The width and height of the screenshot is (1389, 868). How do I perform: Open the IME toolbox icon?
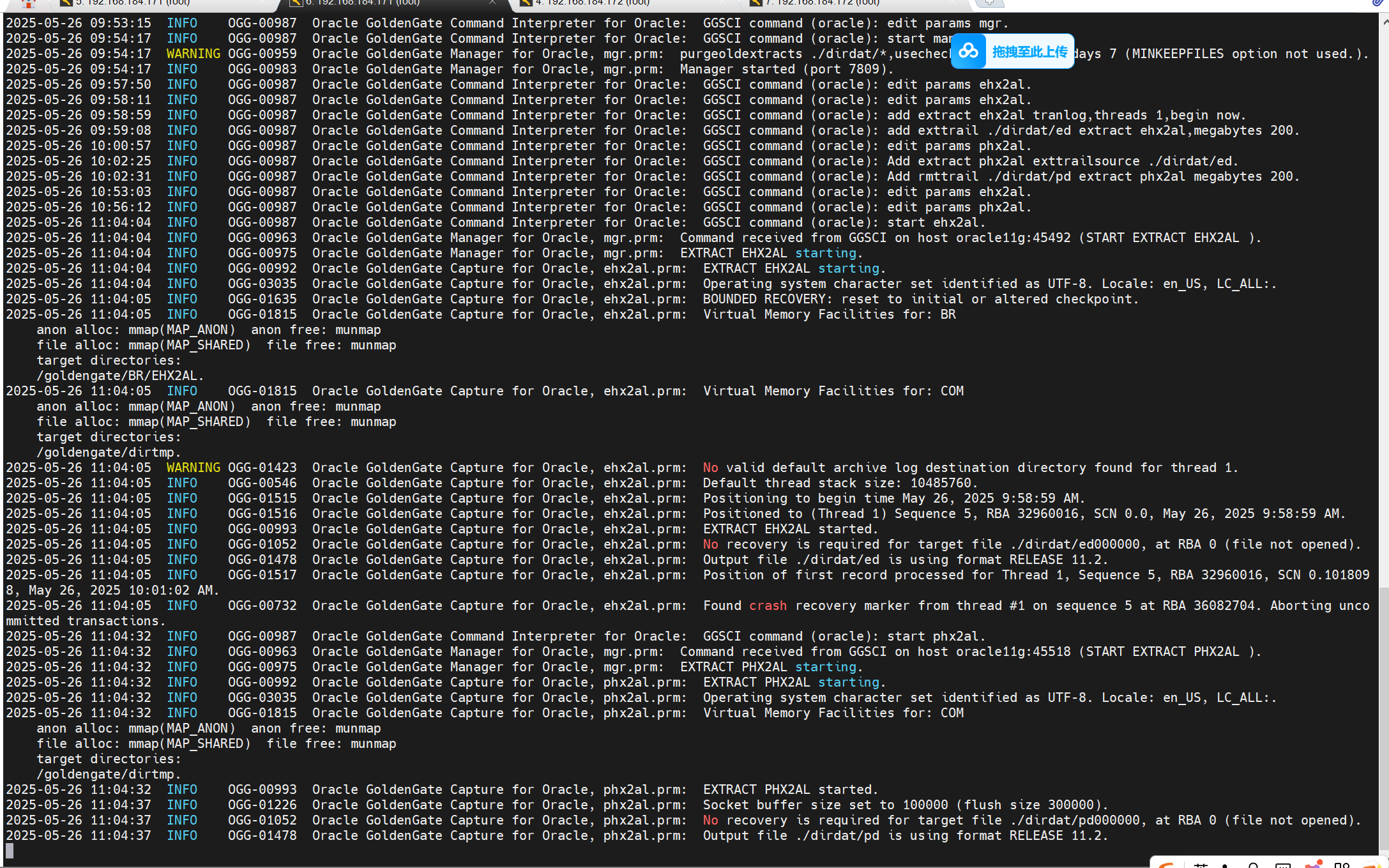point(1342,865)
